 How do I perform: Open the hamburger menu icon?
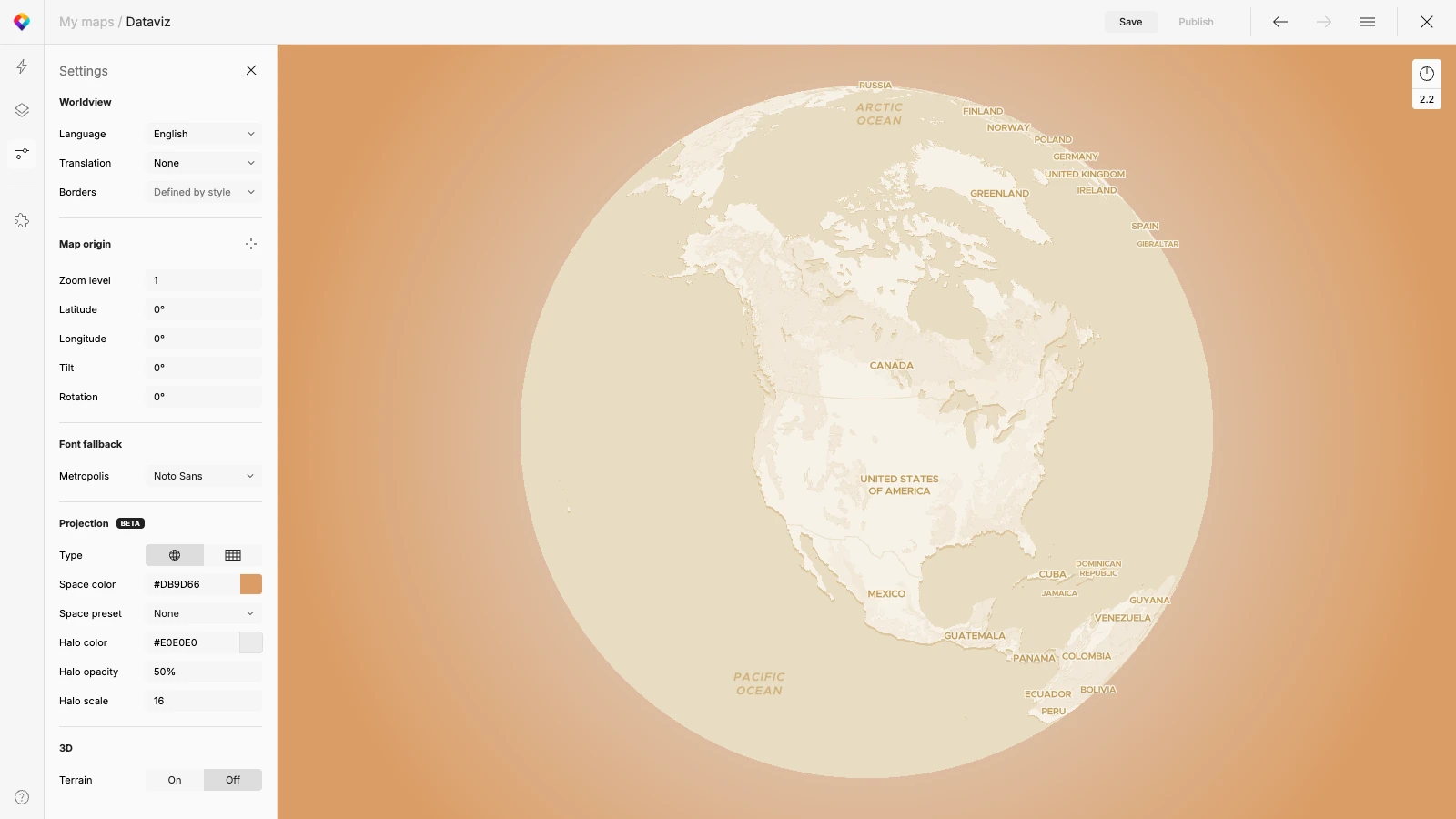point(1368,22)
